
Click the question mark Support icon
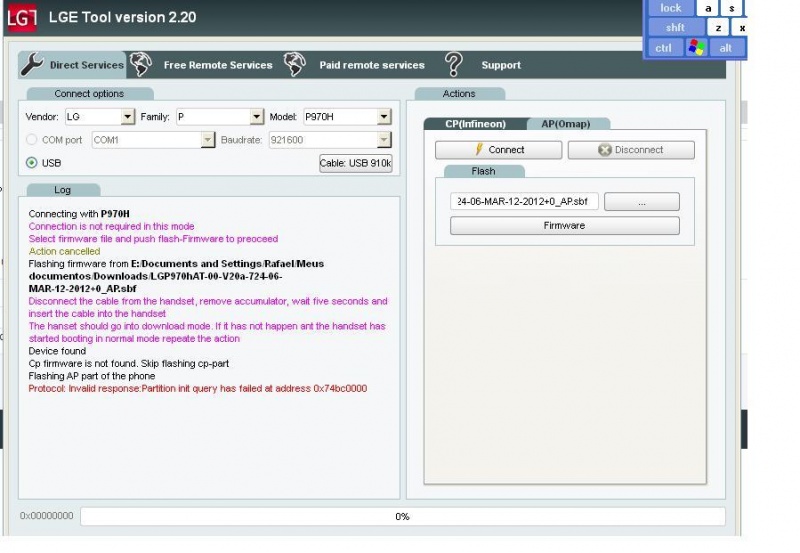tap(453, 64)
